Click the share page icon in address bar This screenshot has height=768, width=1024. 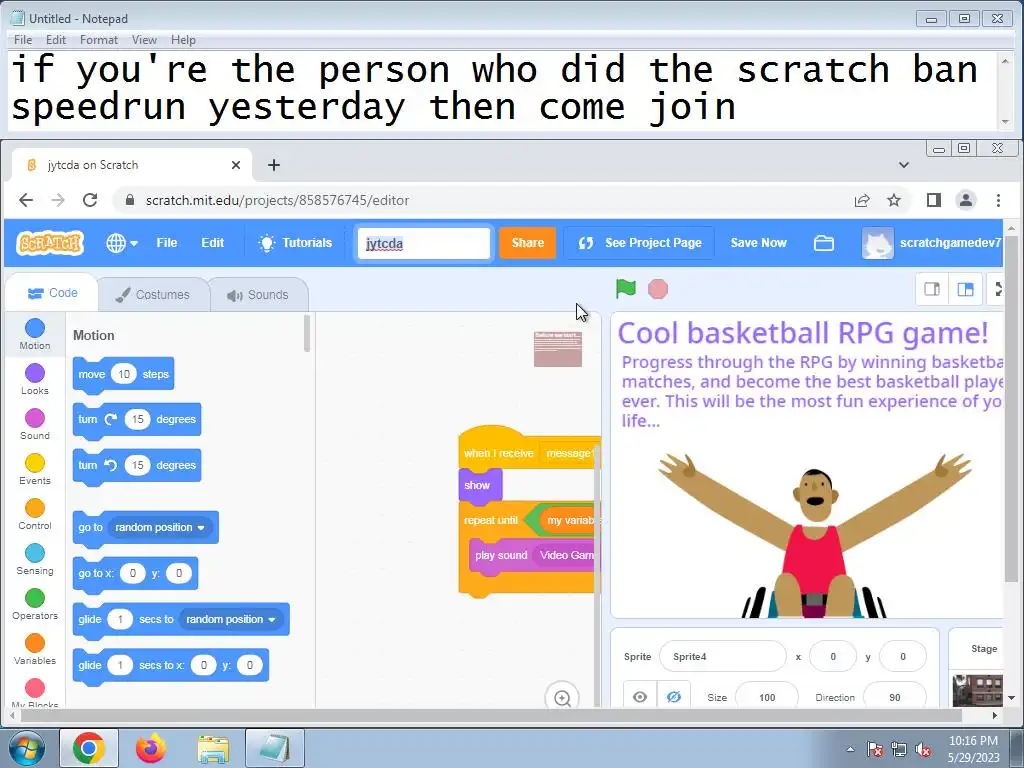[x=862, y=200]
